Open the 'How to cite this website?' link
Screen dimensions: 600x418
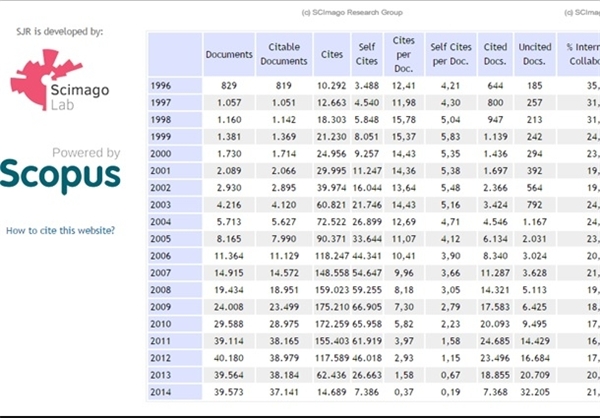click(x=60, y=230)
